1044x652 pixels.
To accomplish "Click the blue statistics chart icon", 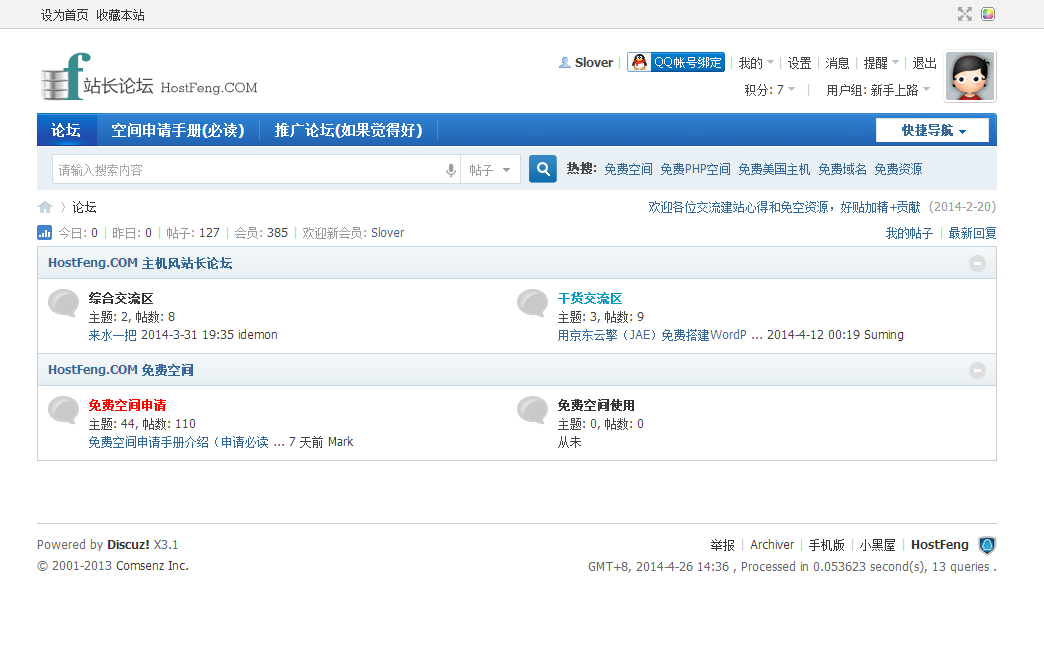I will [x=44, y=232].
